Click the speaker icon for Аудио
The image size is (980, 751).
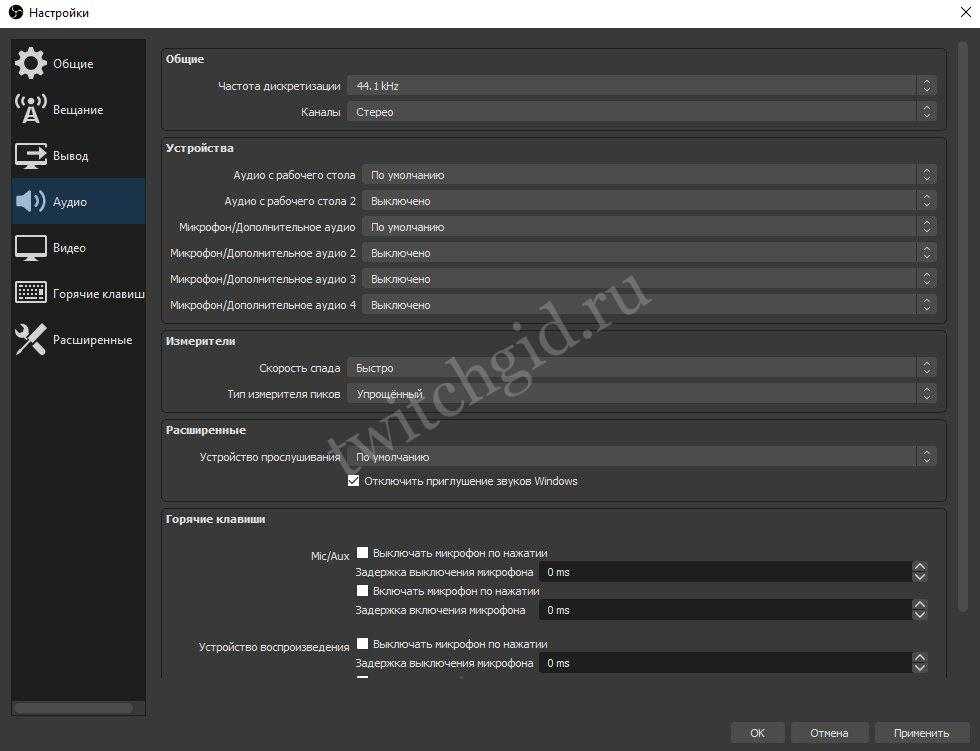pyautogui.click(x=31, y=201)
